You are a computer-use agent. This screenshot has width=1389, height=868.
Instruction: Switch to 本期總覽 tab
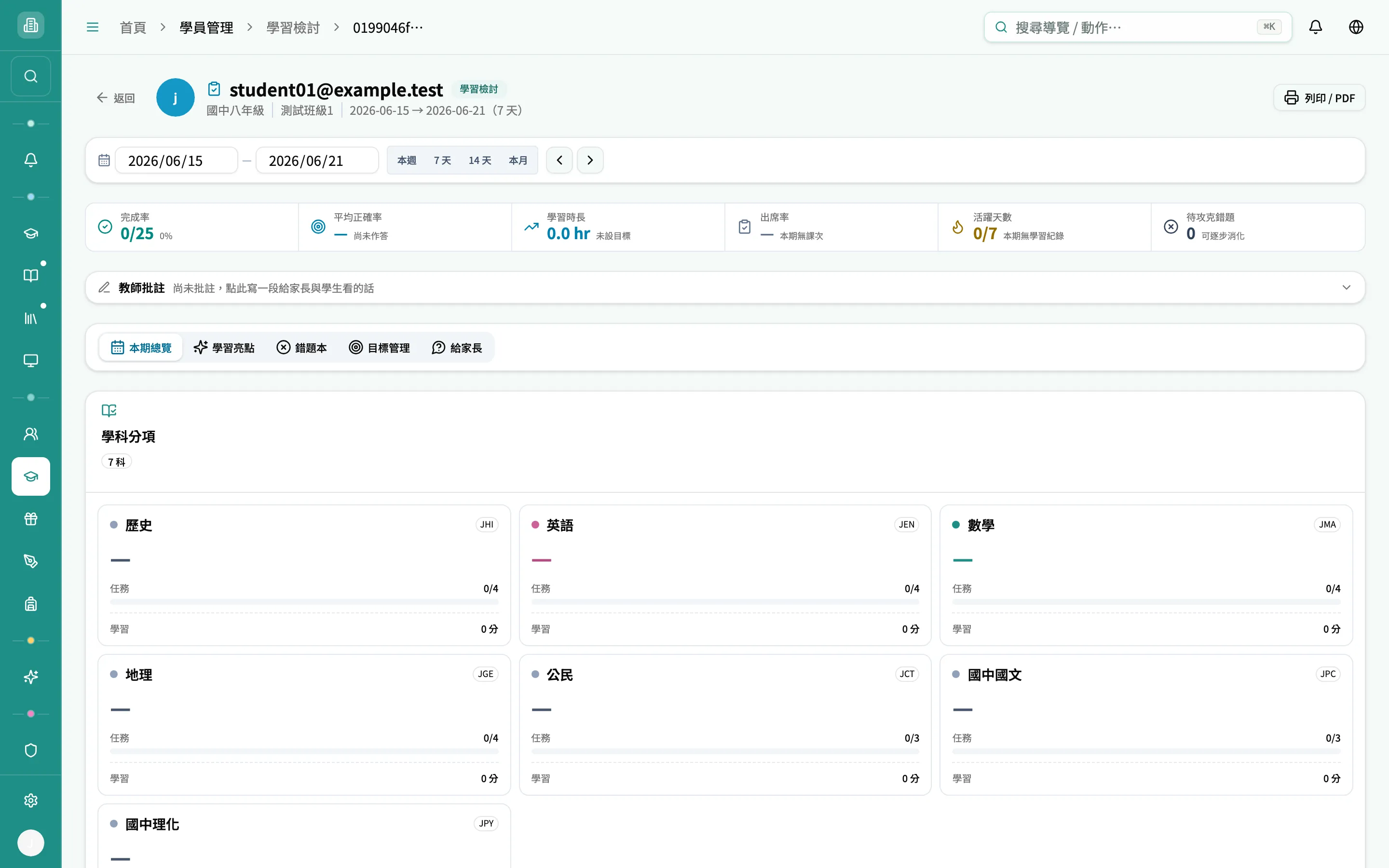pos(141,347)
